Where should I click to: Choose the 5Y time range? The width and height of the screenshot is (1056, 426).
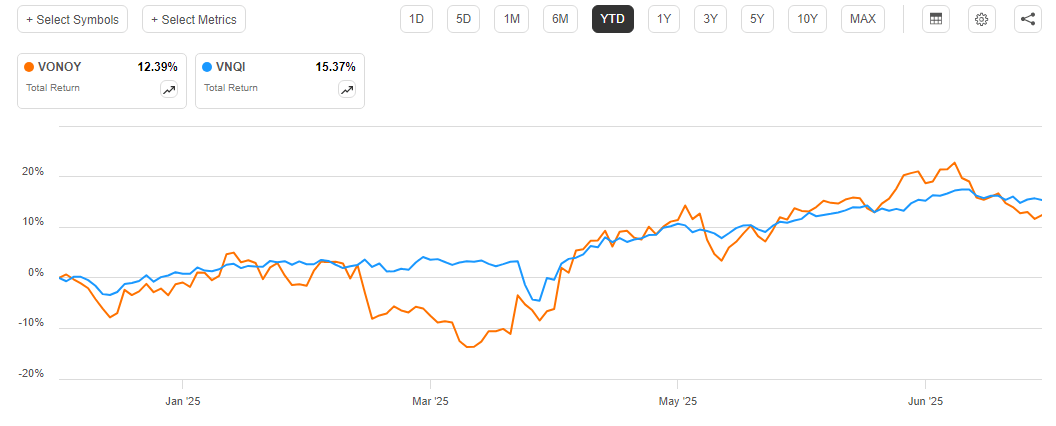tap(757, 19)
